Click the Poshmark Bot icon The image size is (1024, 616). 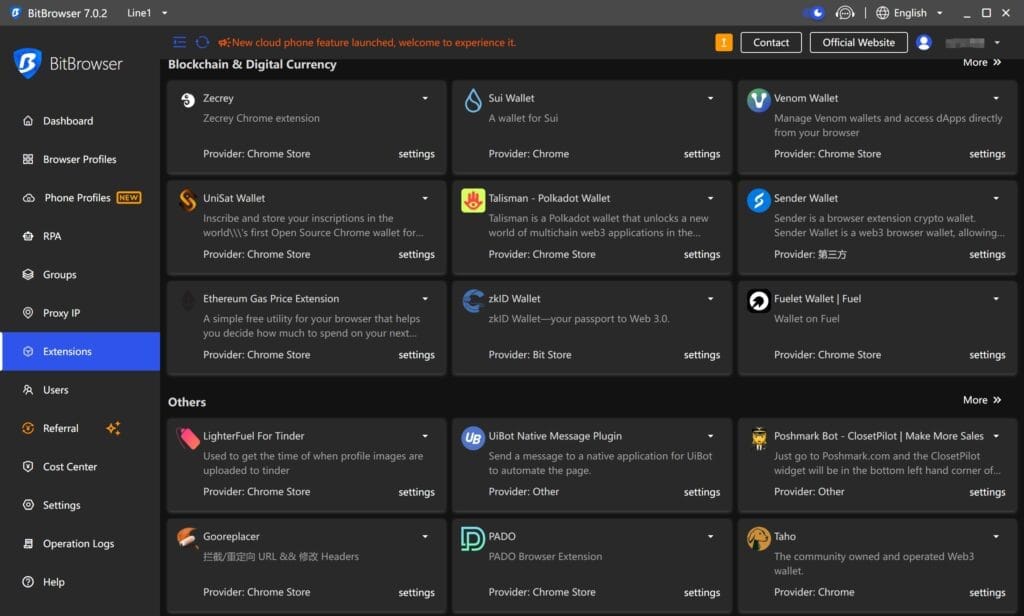pyautogui.click(x=758, y=438)
